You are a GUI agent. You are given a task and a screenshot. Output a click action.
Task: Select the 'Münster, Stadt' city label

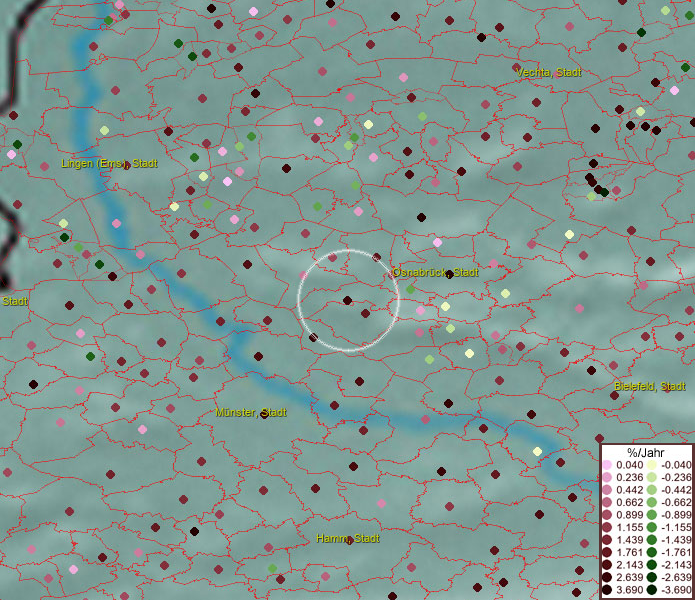[x=251, y=412]
